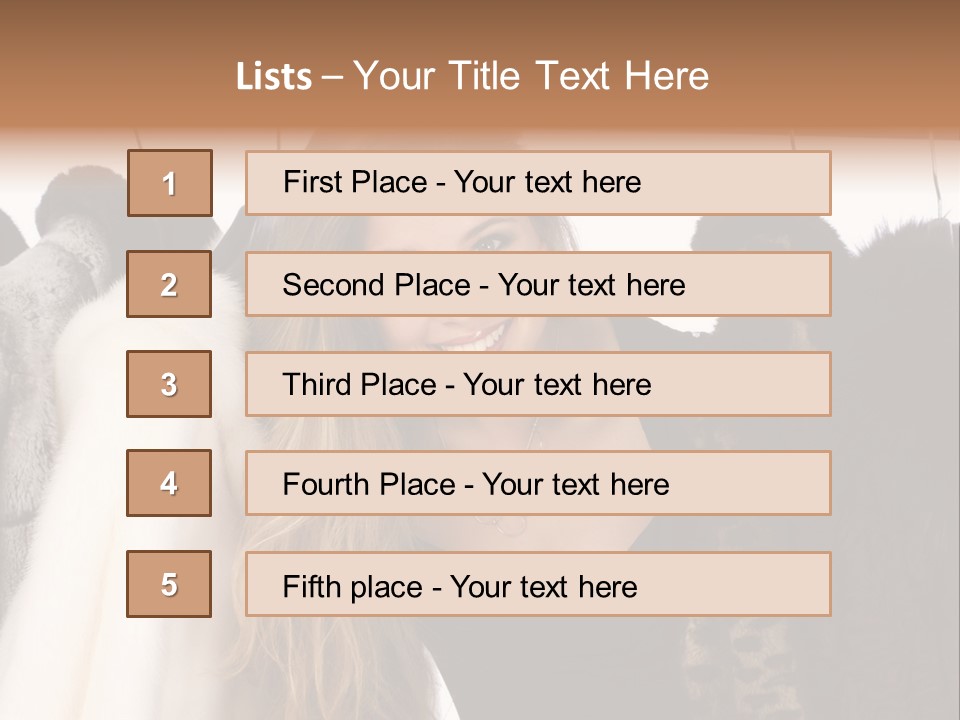
Task: Click the woman's eye in background photo
Action: click(x=493, y=241)
